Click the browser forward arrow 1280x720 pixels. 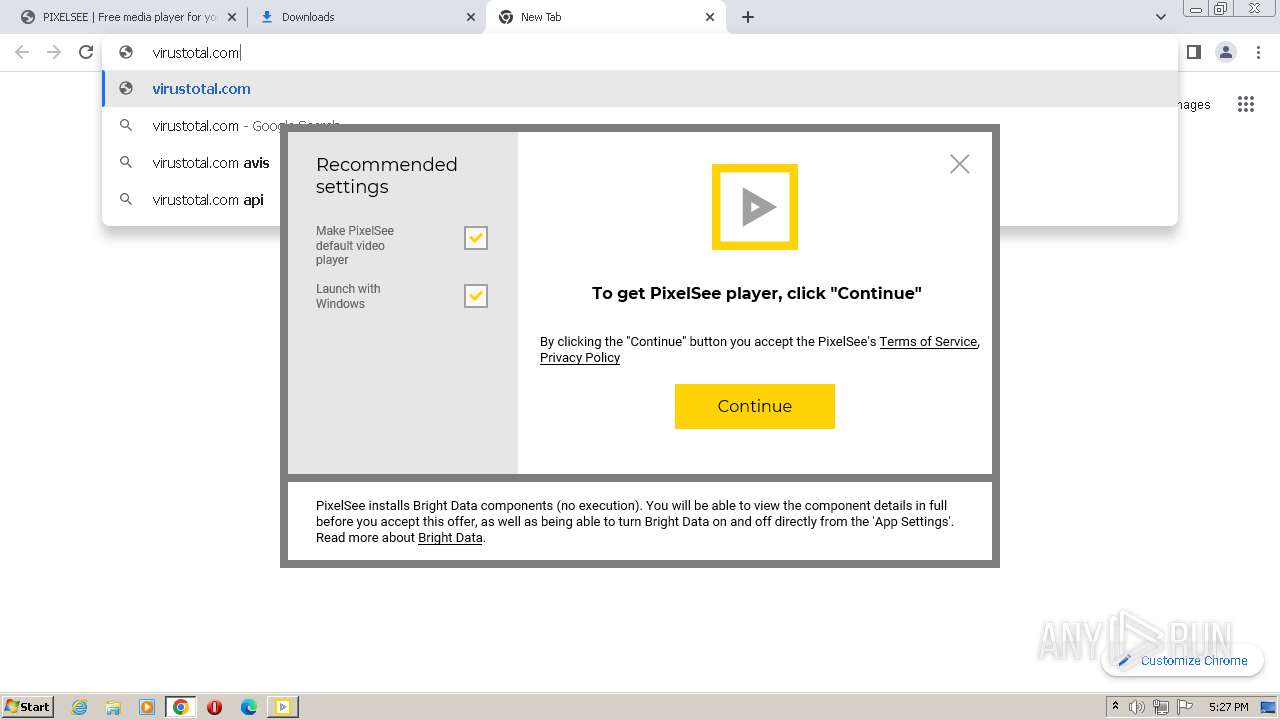[x=54, y=52]
